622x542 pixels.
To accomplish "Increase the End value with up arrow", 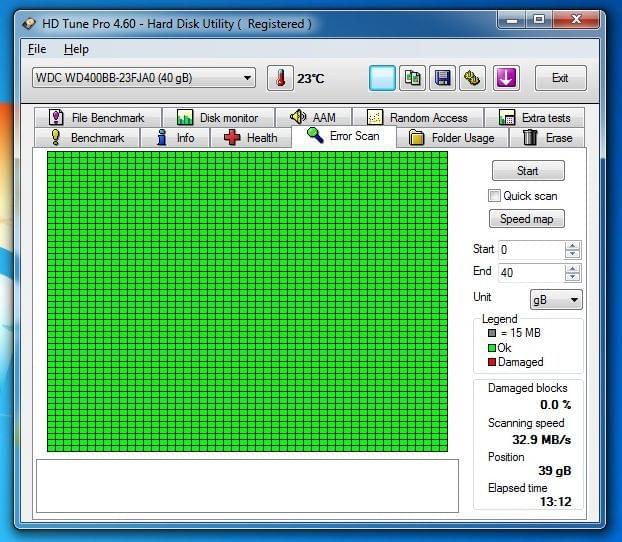I will (x=572, y=269).
